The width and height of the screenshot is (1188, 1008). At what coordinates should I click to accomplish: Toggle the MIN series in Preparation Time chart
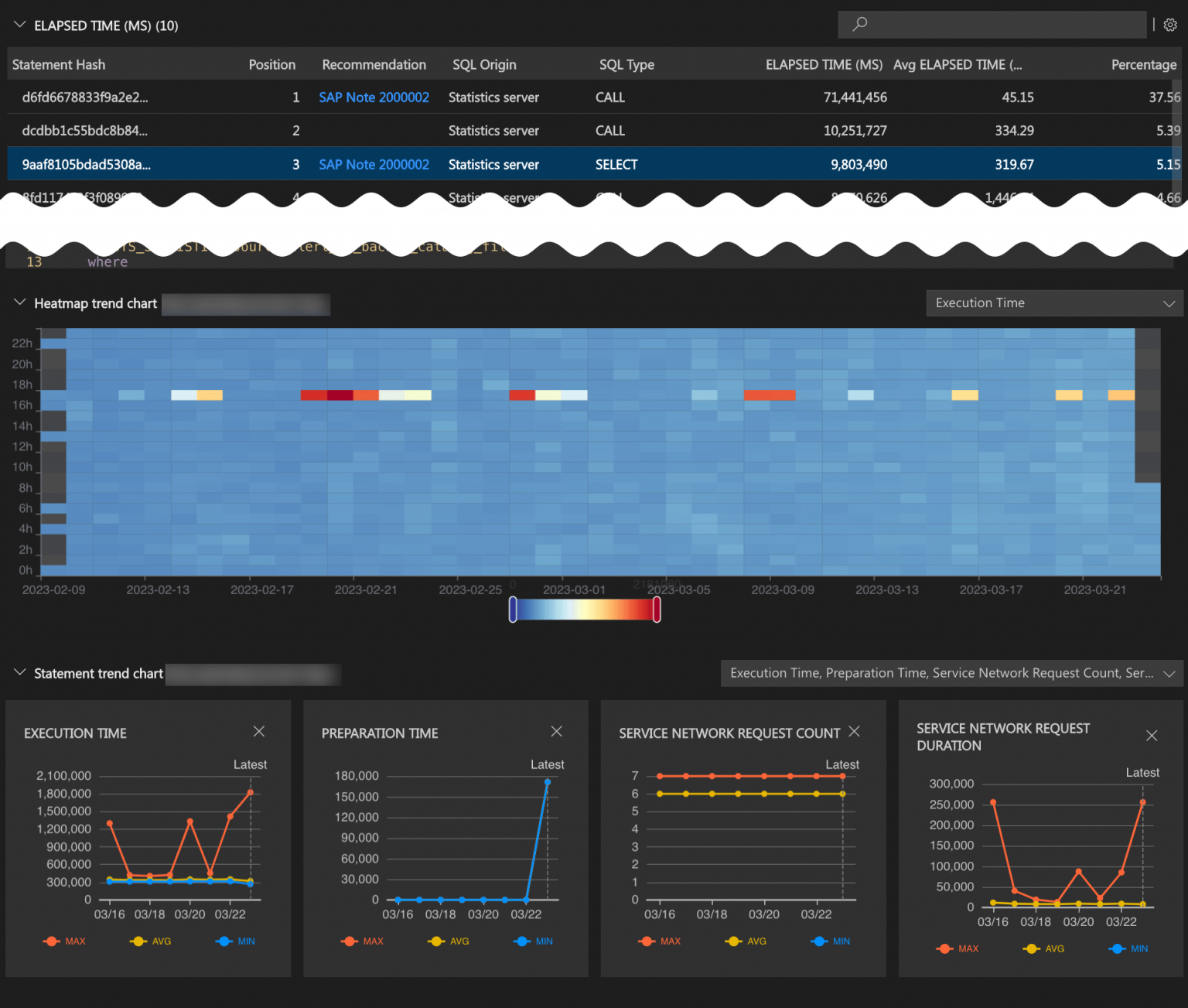[532, 941]
